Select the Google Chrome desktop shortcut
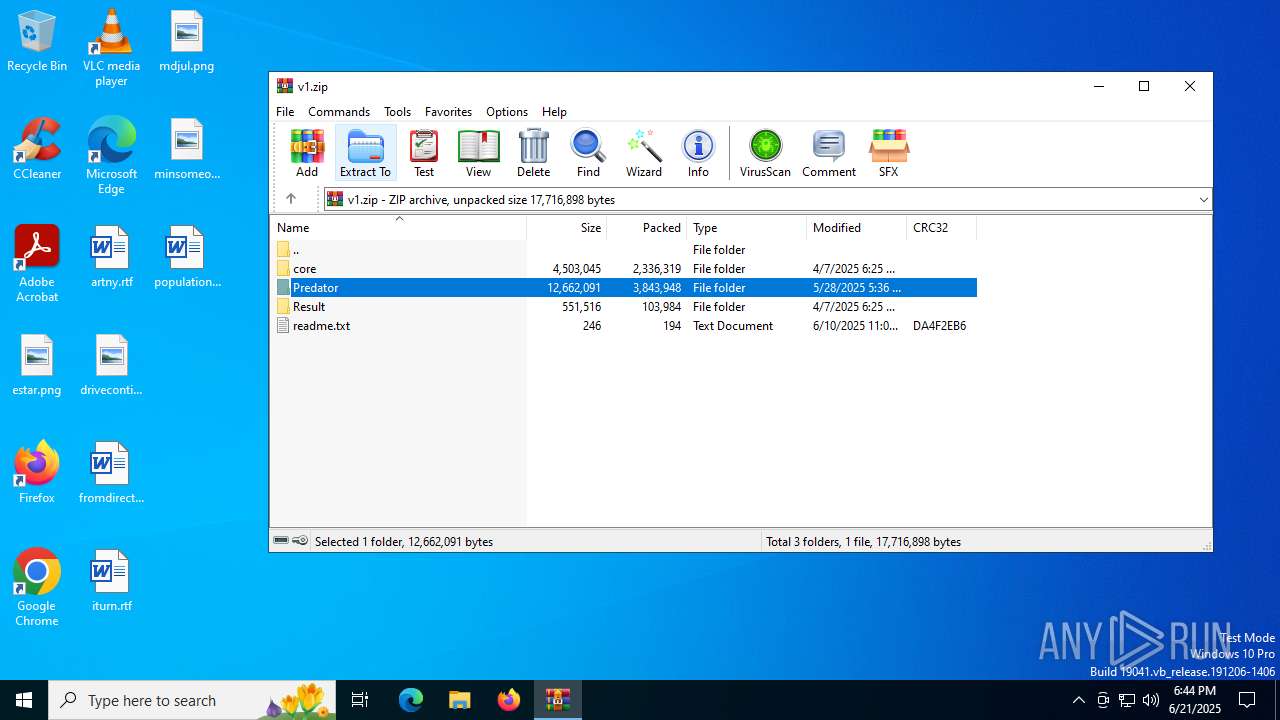 (x=37, y=588)
